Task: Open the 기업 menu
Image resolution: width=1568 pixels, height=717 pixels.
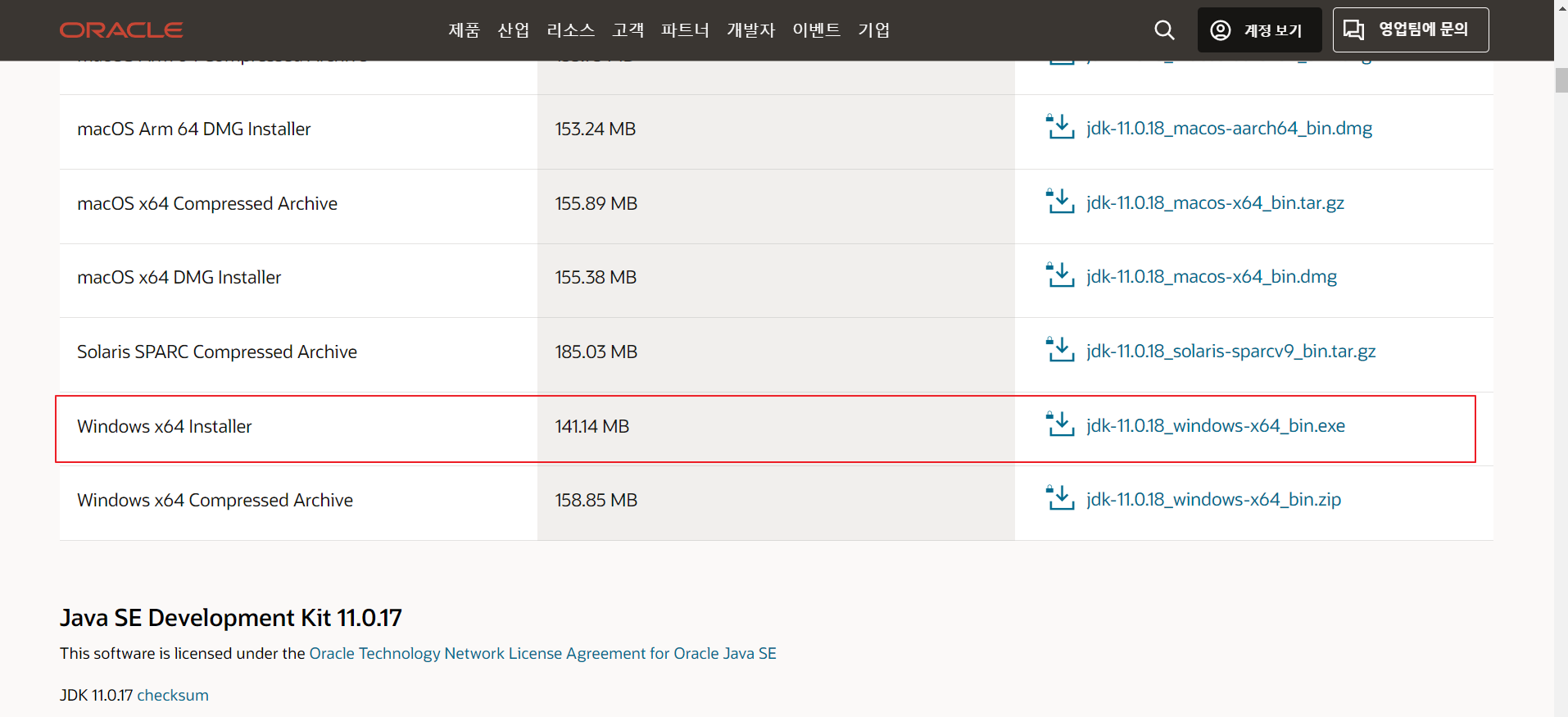Action: pos(874,30)
